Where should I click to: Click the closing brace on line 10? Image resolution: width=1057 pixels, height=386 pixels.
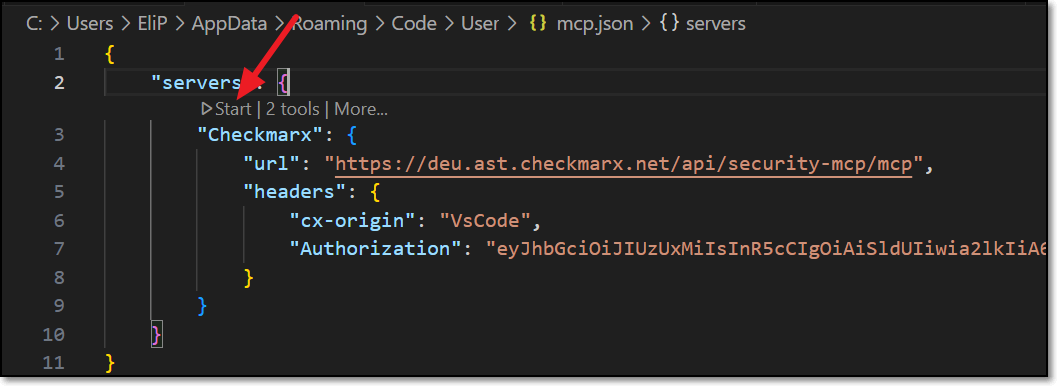click(x=157, y=335)
